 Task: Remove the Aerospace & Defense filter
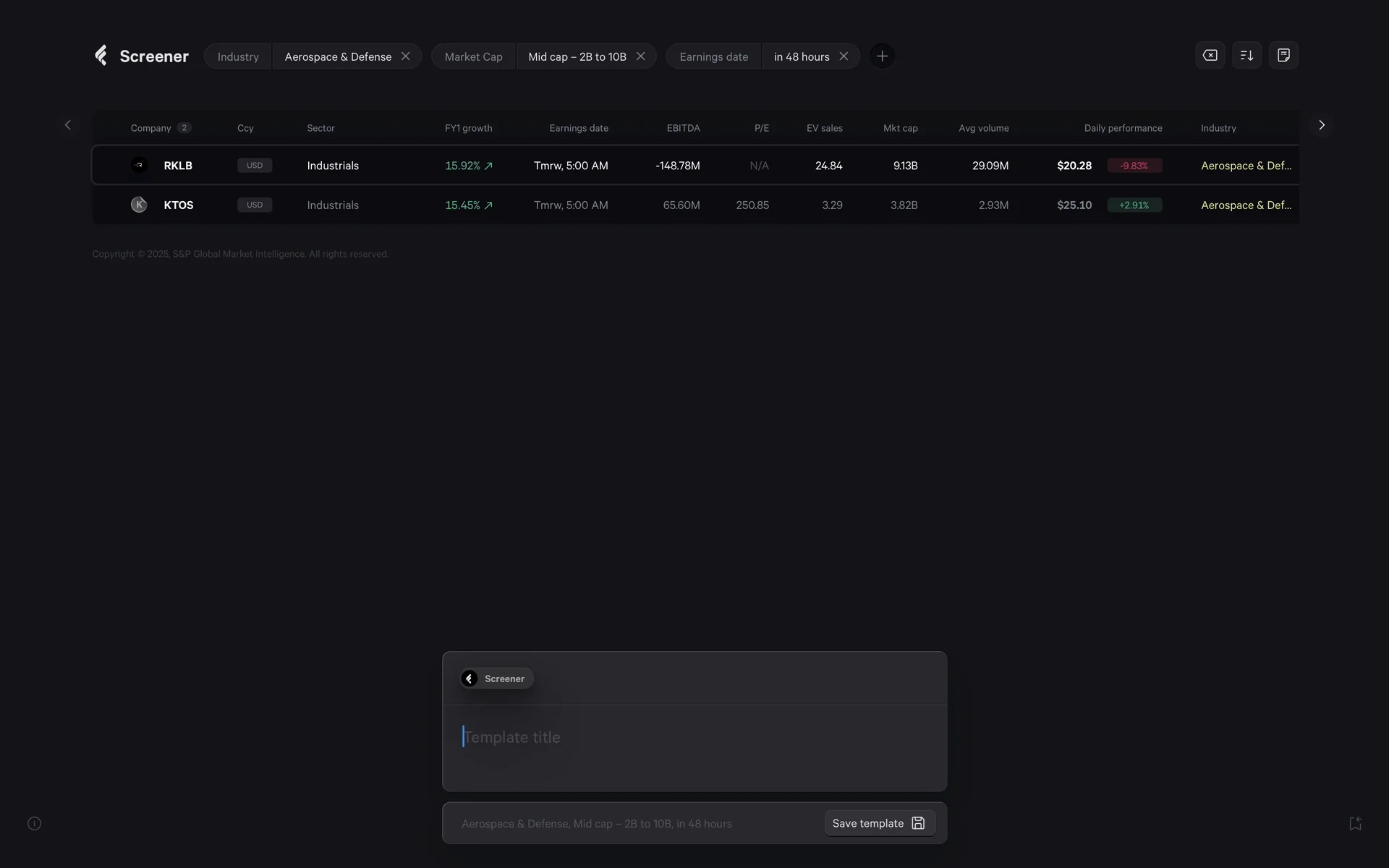click(405, 56)
